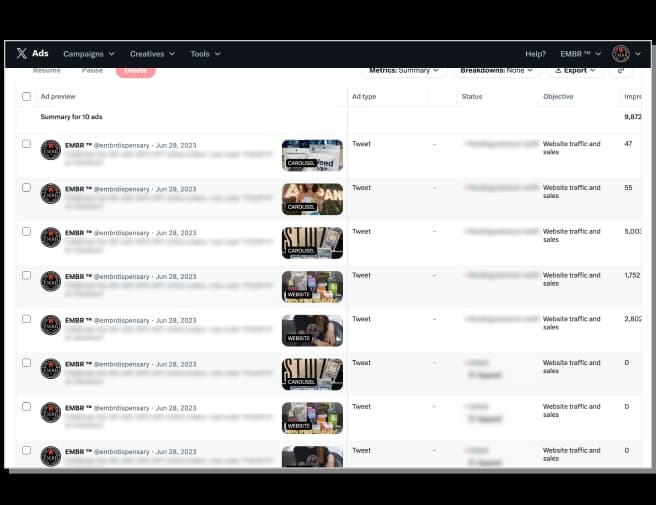Click the Campaigns chevron arrow
The height and width of the screenshot is (505, 656).
coord(111,54)
